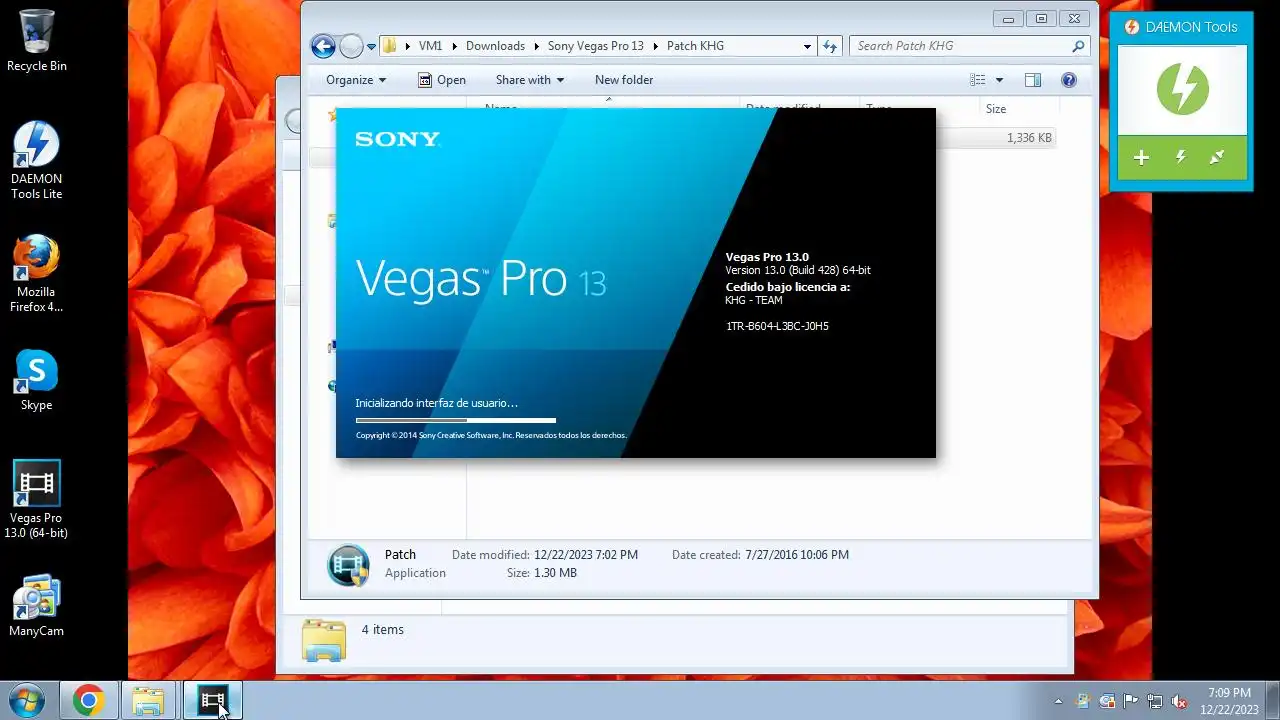Open recent pages dropdown next to navigation arrows
1280x720 pixels.
tap(371, 46)
